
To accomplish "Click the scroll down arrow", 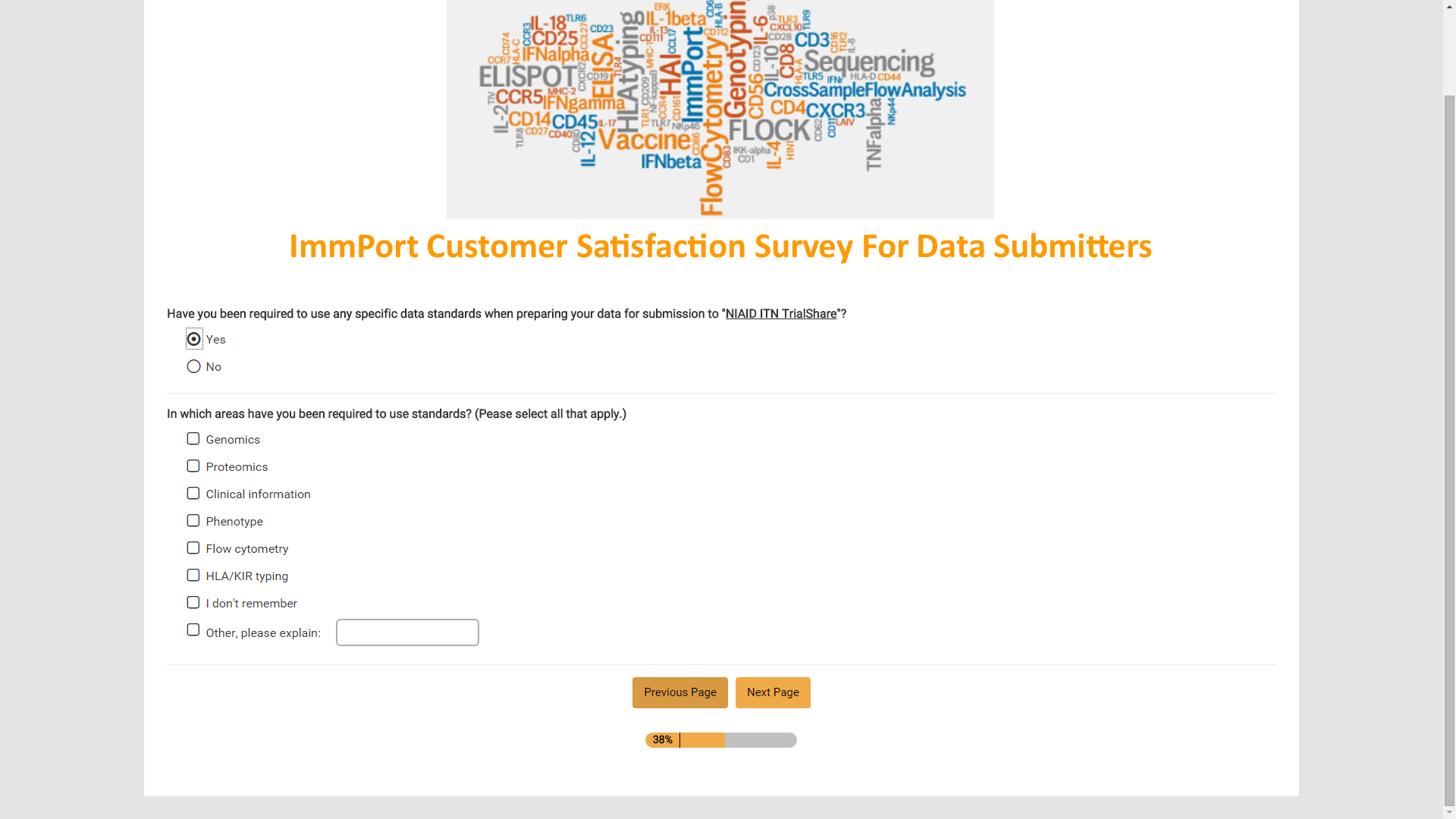I will (x=1449, y=812).
